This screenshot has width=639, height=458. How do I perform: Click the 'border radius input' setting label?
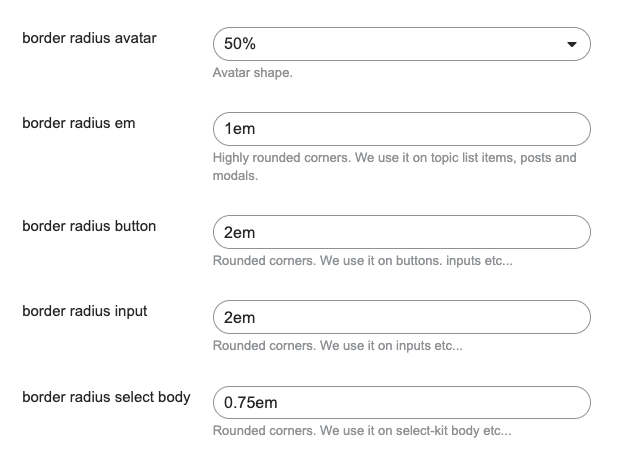(x=84, y=311)
